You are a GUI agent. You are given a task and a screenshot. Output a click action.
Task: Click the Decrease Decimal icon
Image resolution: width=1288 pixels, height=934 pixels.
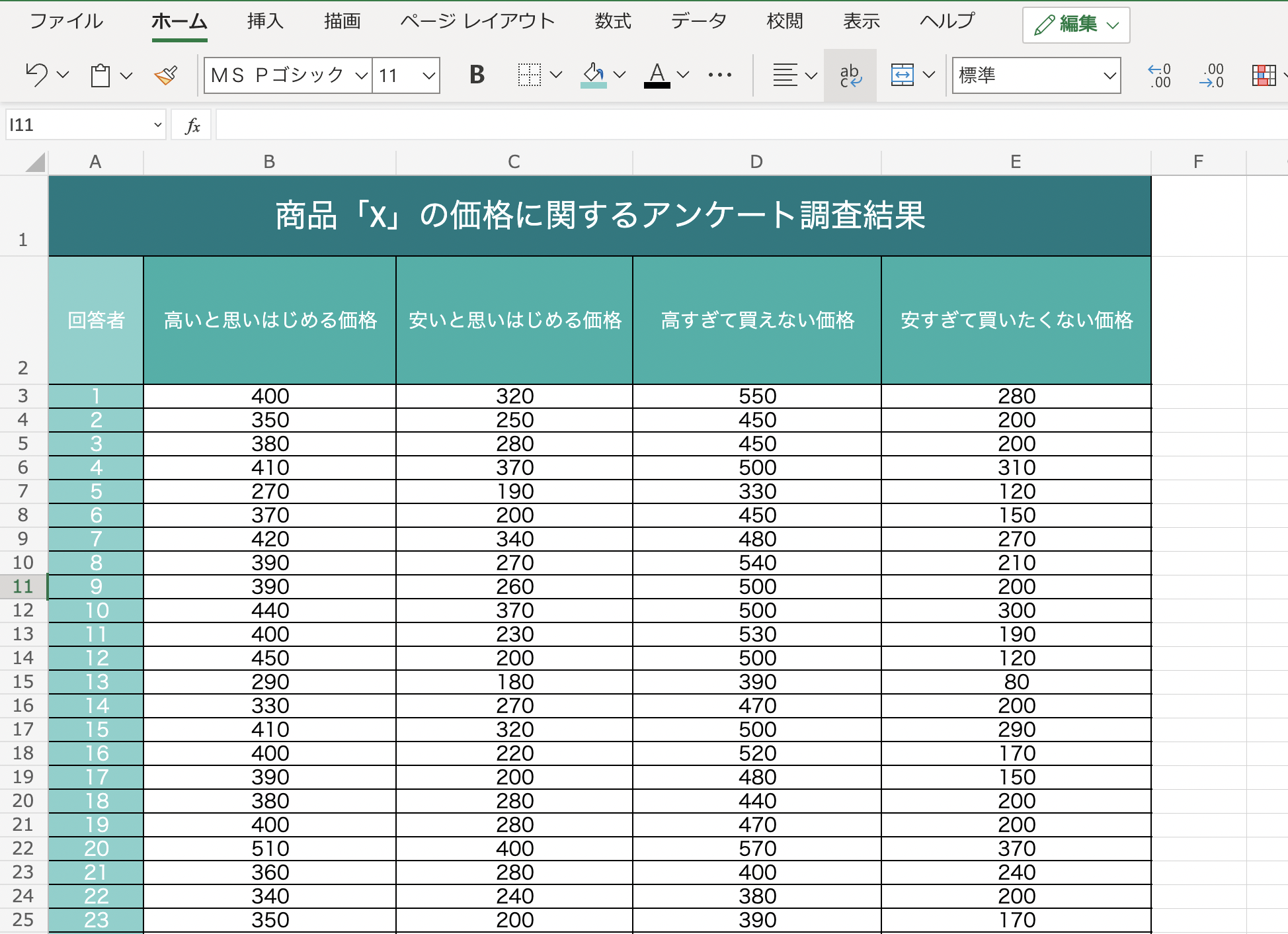1211,75
